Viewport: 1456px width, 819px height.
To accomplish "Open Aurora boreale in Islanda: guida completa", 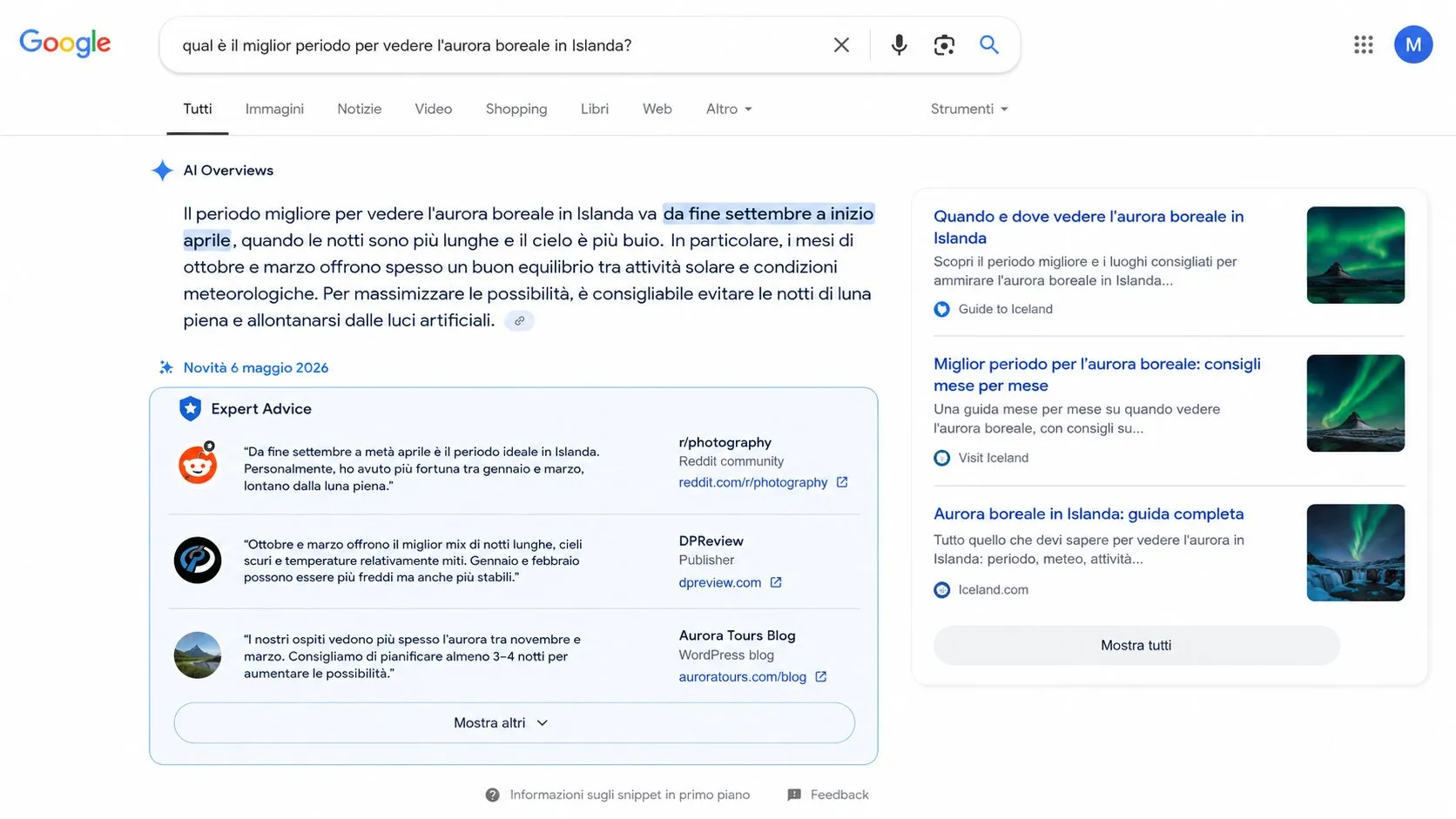I will (x=1089, y=514).
